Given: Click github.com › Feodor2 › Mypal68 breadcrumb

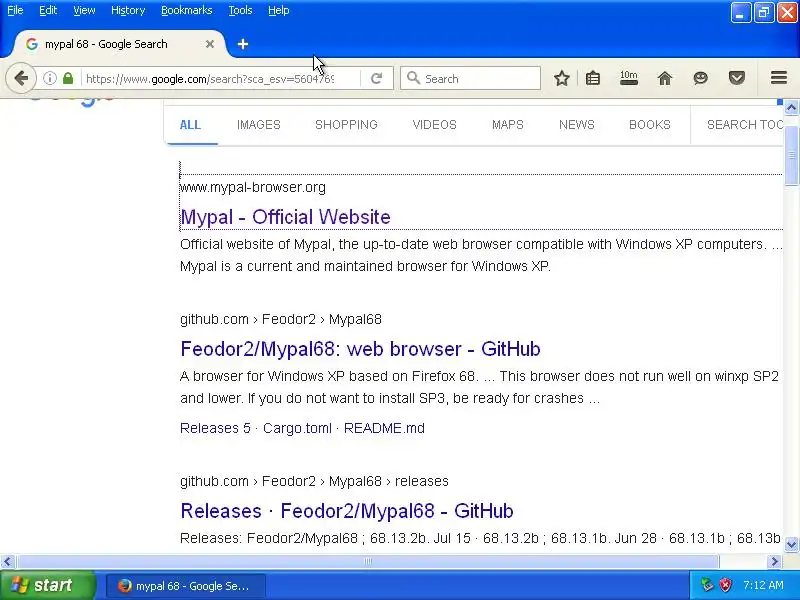Looking at the screenshot, I should tap(281, 319).
